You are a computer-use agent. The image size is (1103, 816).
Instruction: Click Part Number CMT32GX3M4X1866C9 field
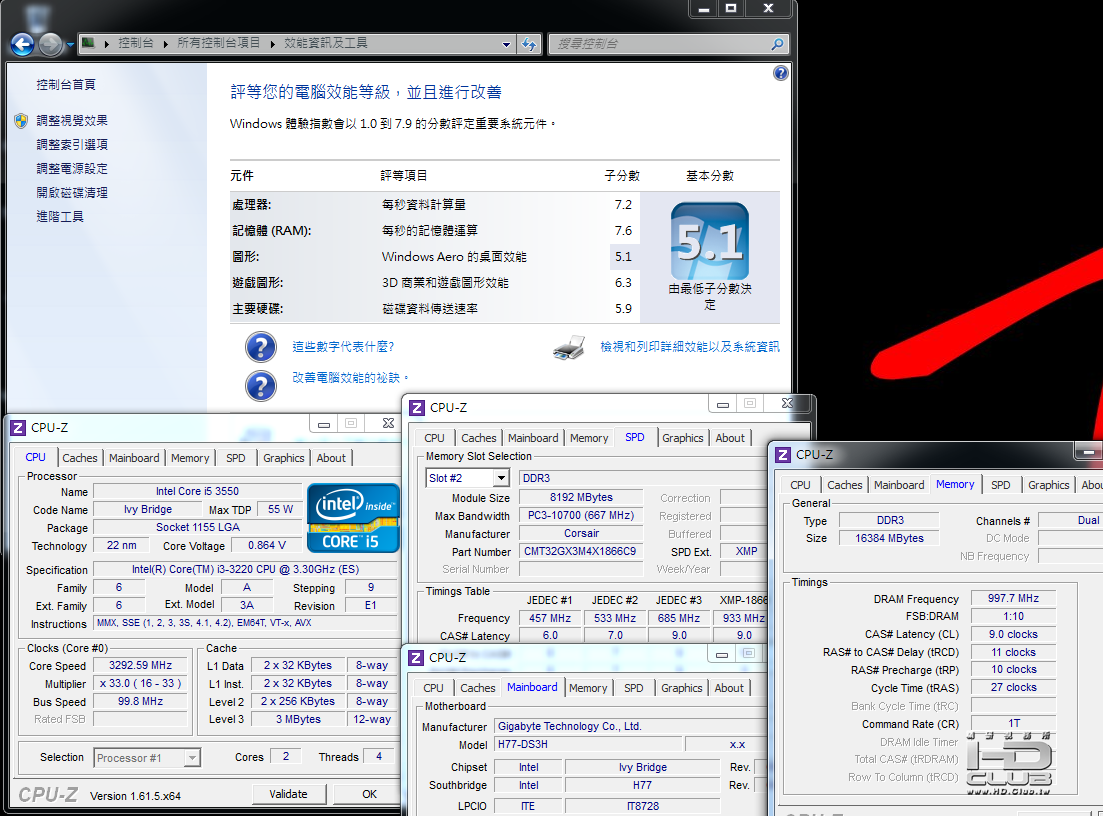pyautogui.click(x=580, y=552)
